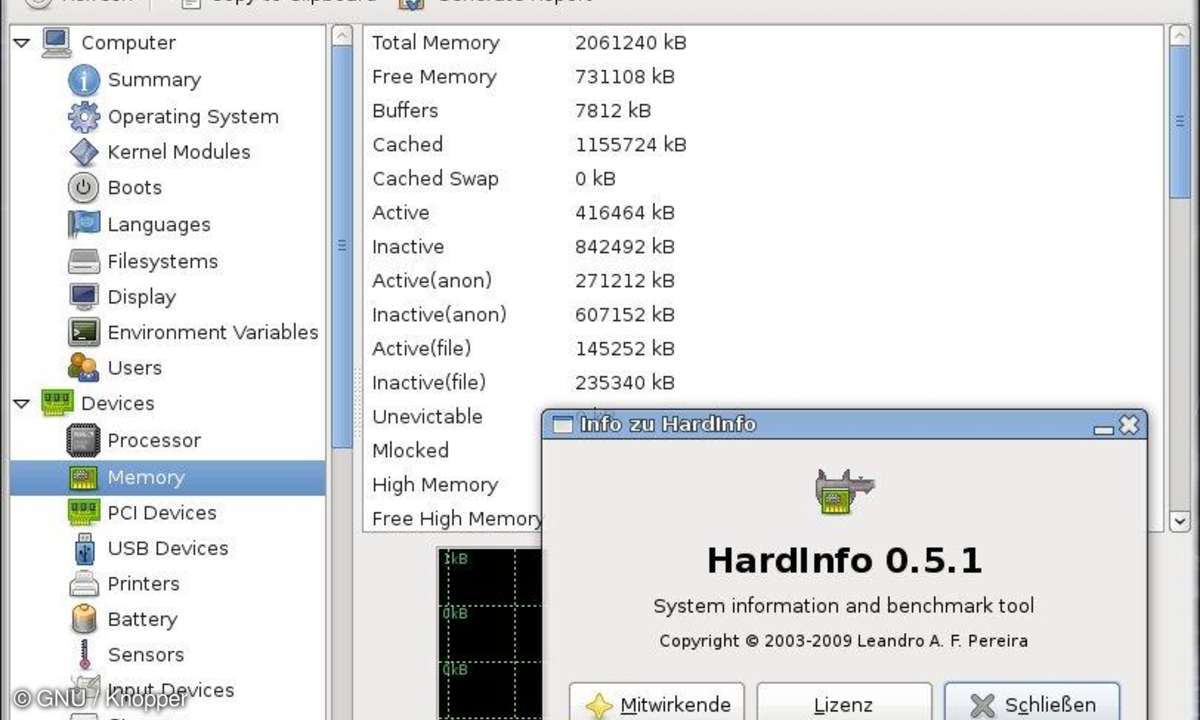Click the Printers icon

pyautogui.click(x=84, y=583)
